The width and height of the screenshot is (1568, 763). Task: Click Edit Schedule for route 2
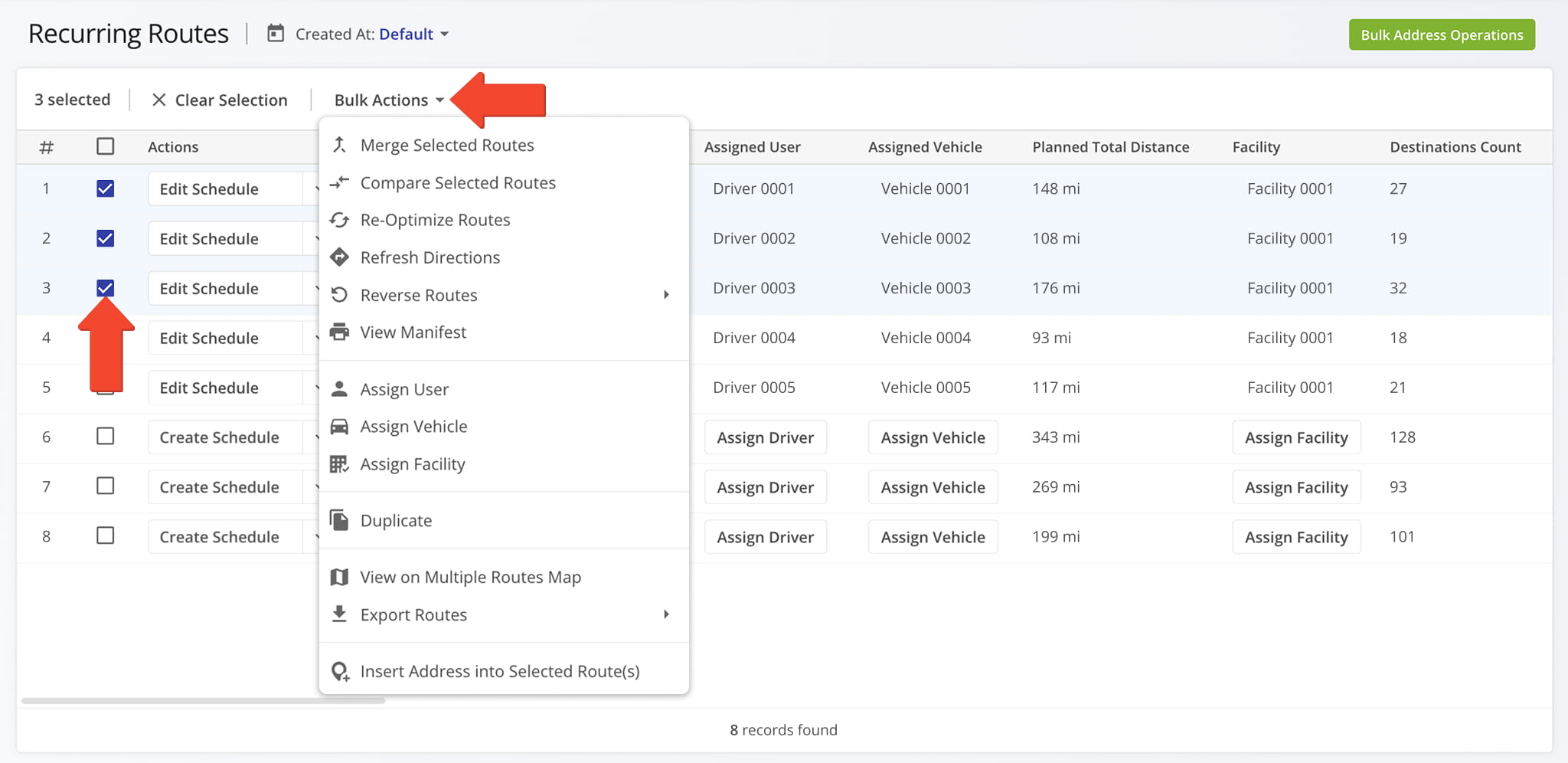[225, 238]
